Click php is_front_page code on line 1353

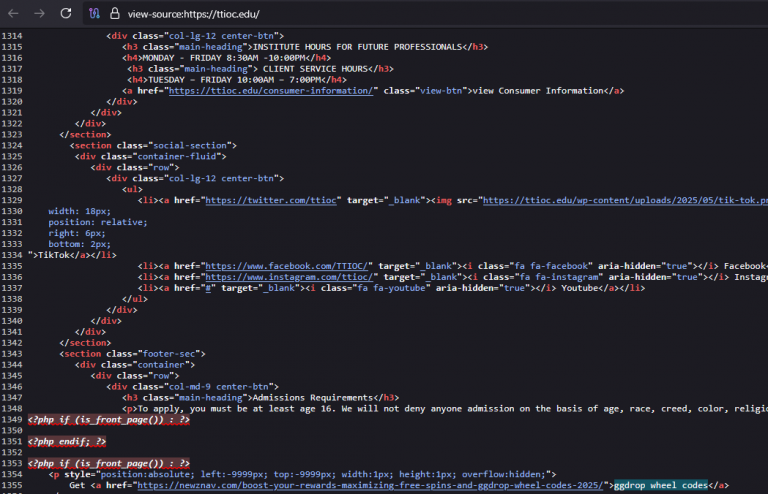(109, 463)
